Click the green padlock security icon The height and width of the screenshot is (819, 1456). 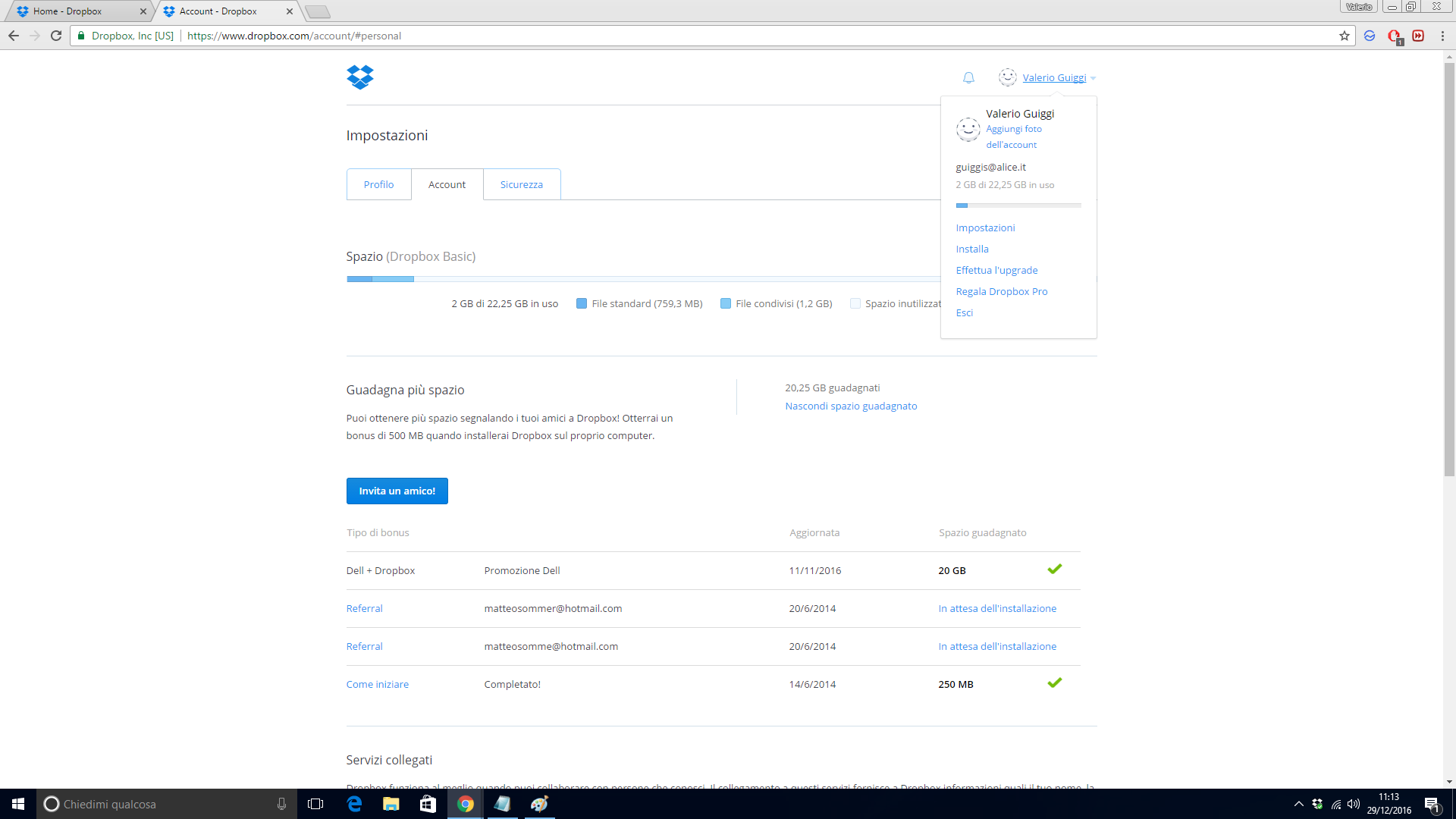pos(81,36)
